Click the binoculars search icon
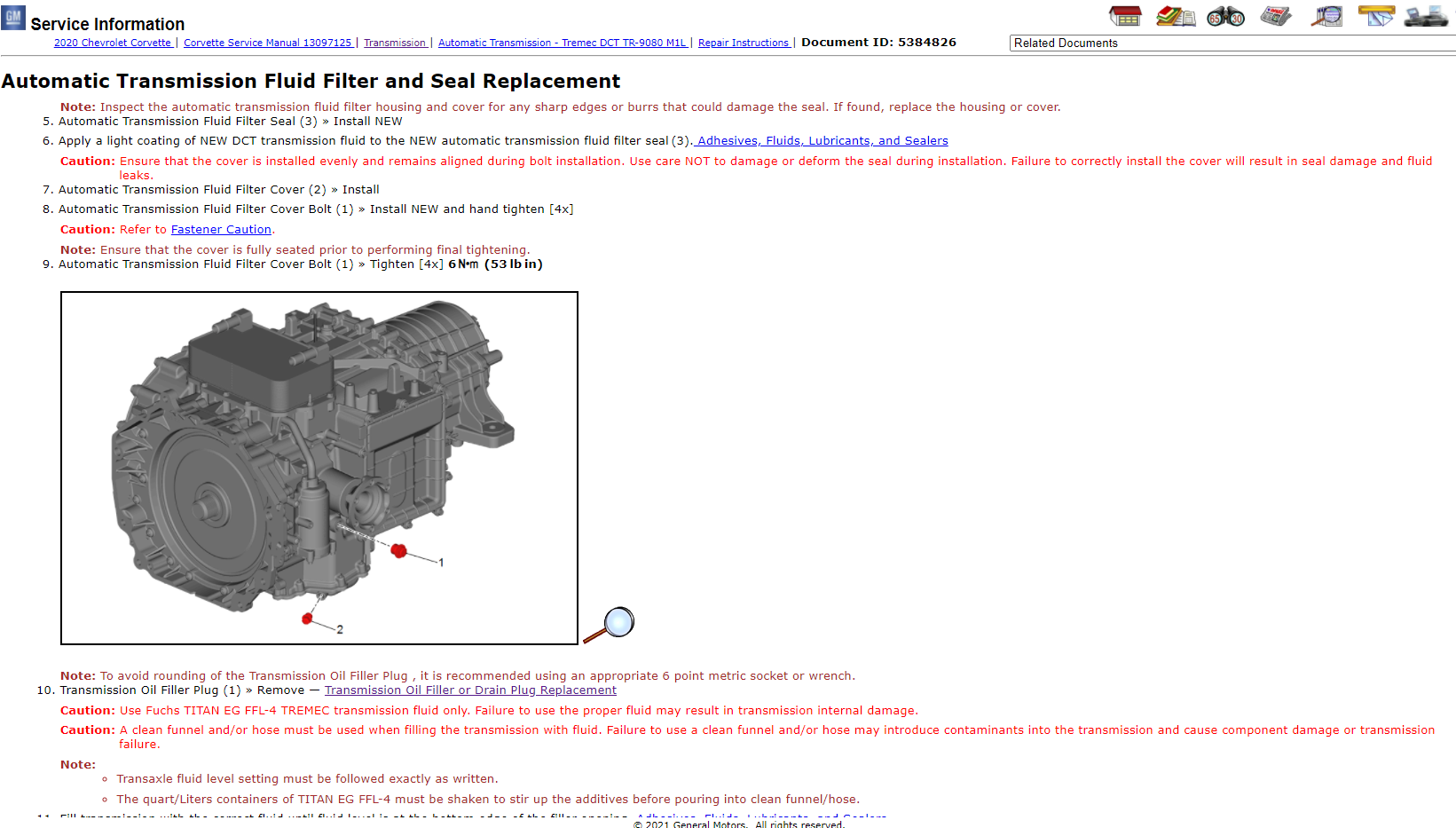The image size is (1456, 828). click(x=1225, y=16)
